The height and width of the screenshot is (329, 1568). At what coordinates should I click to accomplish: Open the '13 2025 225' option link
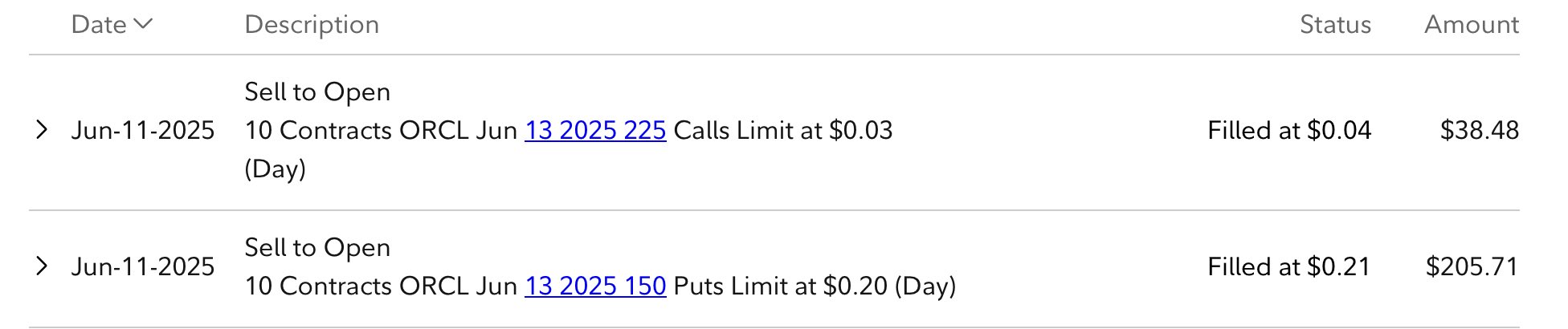point(595,130)
